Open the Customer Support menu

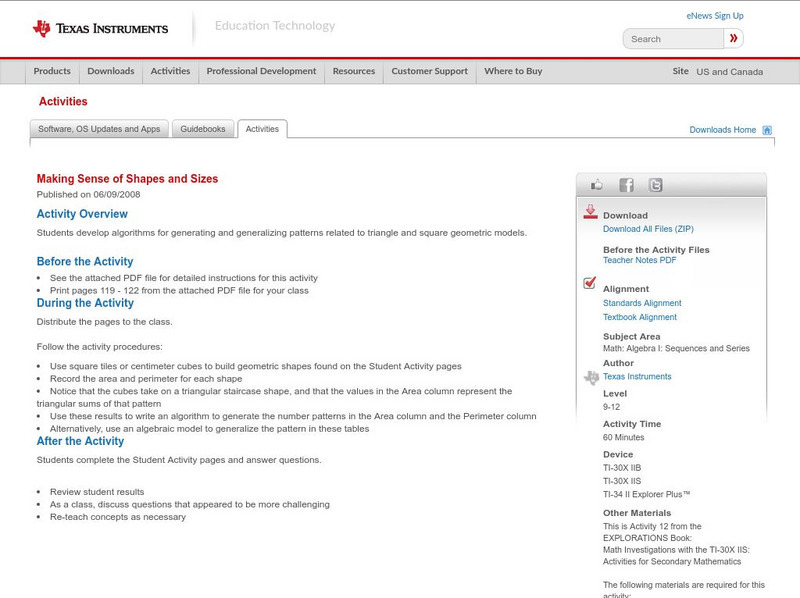point(430,71)
